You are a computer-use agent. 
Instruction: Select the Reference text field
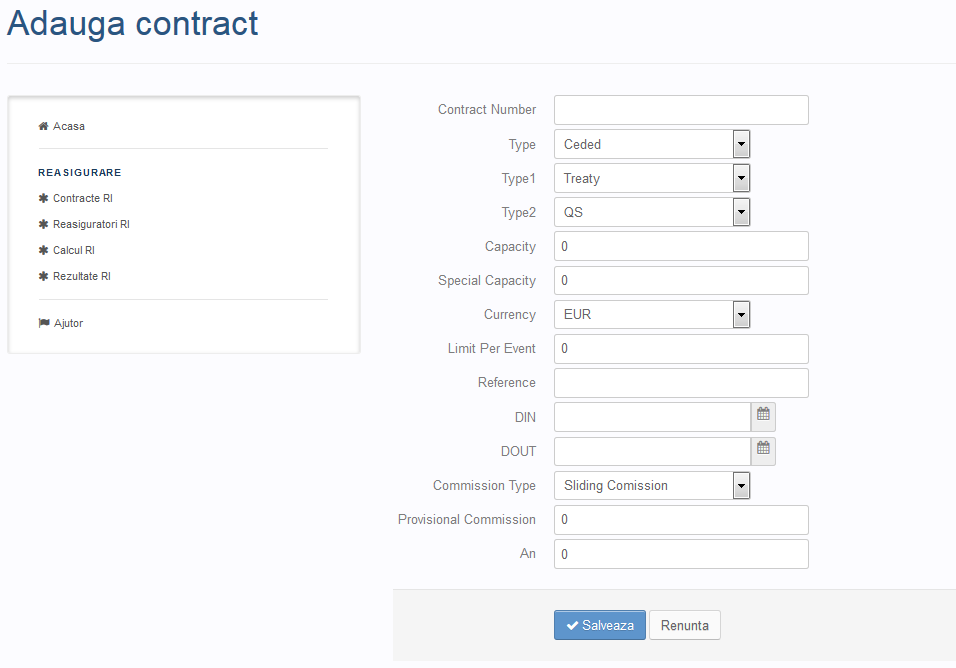[x=681, y=383]
